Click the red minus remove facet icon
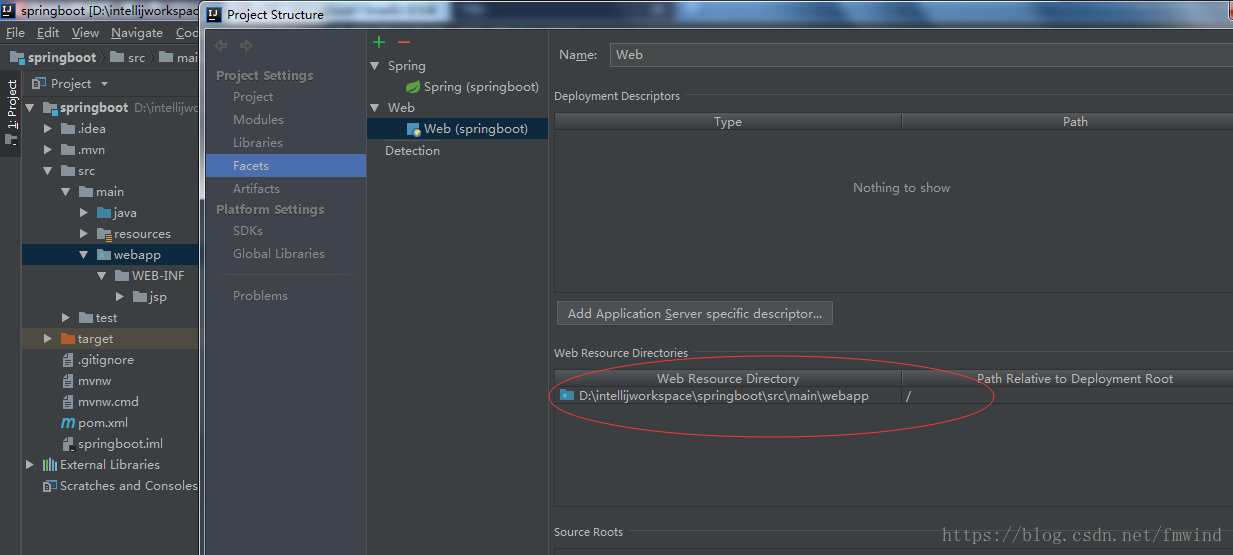1233x555 pixels. pyautogui.click(x=404, y=42)
